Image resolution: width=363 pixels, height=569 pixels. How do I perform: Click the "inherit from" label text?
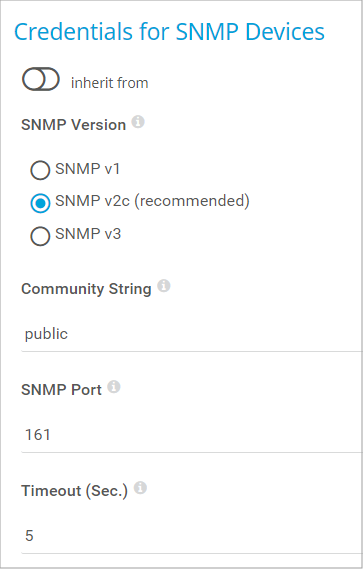point(110,83)
